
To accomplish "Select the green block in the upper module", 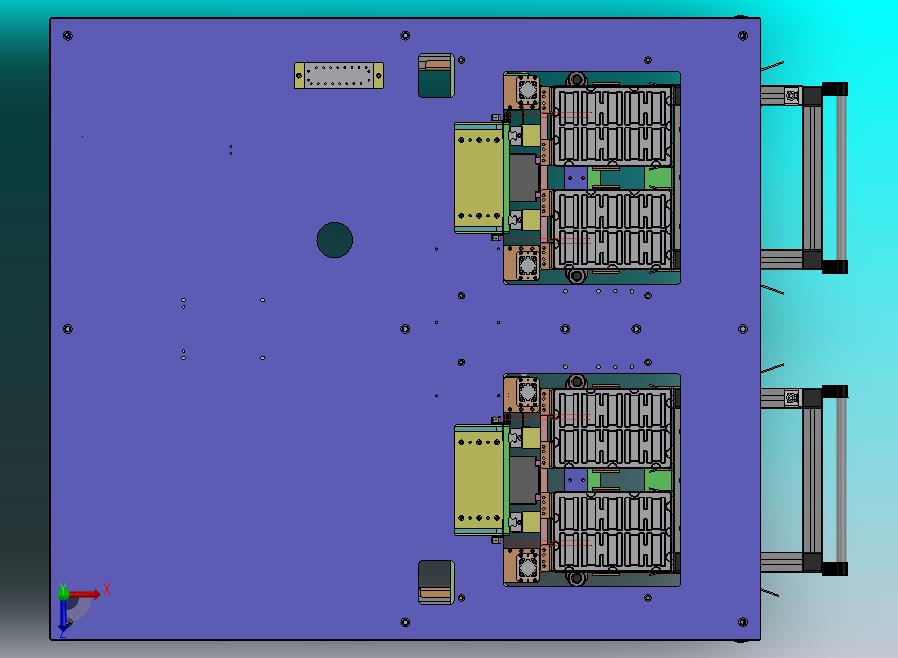I will click(x=659, y=178).
